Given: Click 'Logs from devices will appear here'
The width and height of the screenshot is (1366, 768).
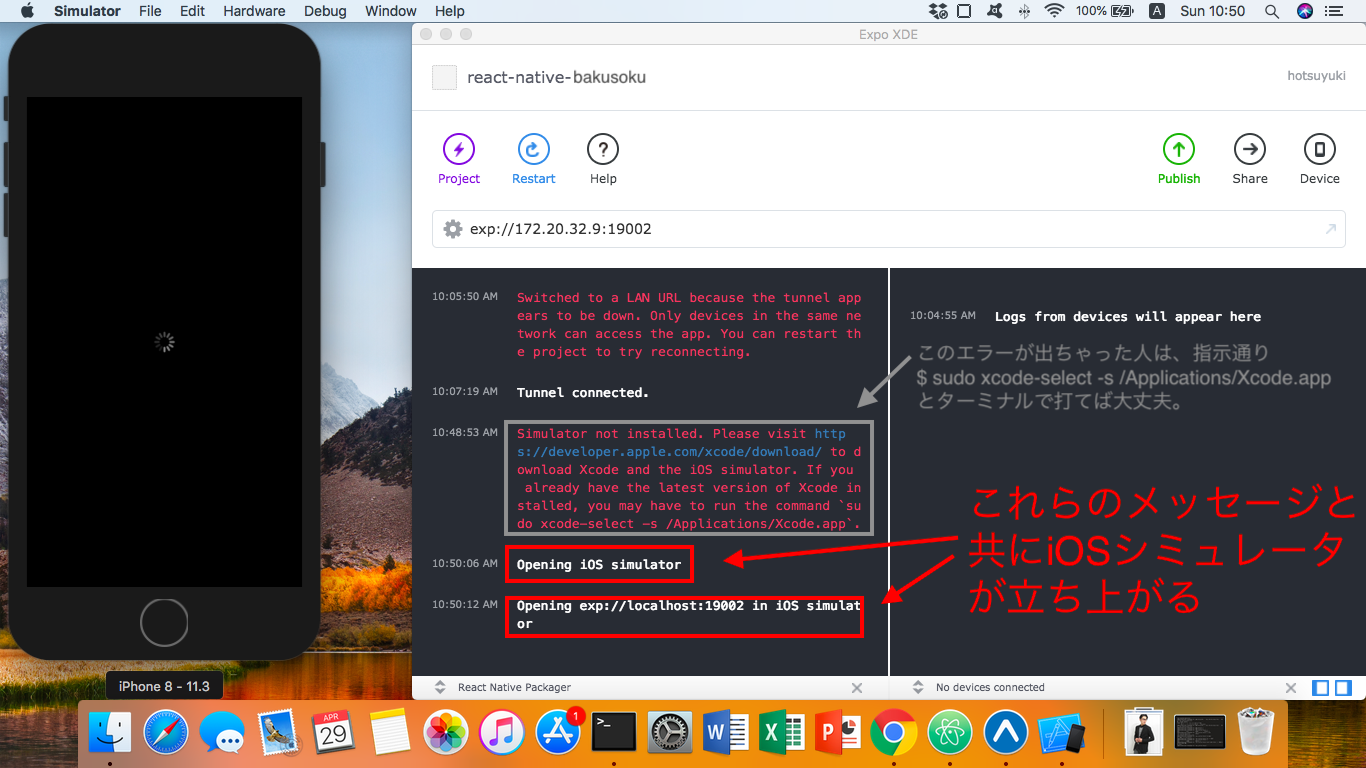Looking at the screenshot, I should [1128, 316].
